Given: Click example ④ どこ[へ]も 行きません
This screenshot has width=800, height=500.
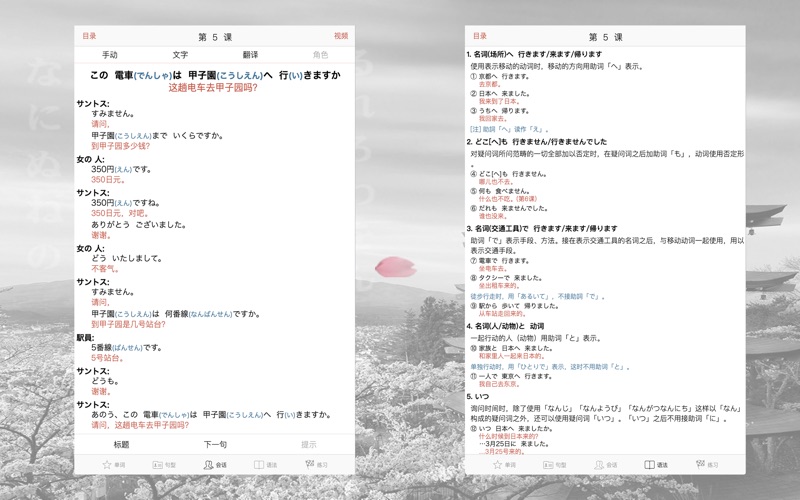Looking at the screenshot, I should coord(509,174).
